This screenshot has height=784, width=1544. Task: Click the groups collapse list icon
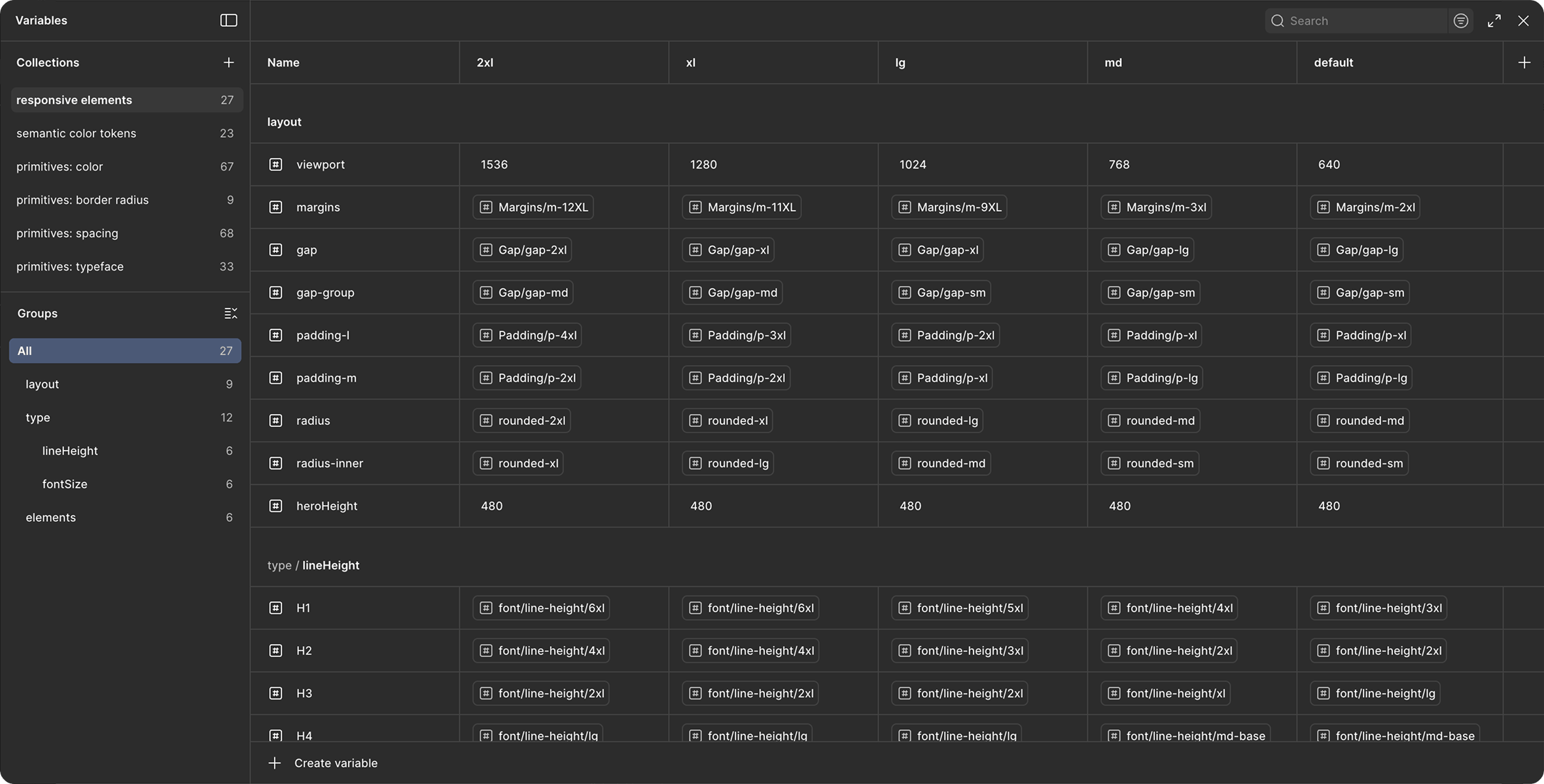click(230, 313)
